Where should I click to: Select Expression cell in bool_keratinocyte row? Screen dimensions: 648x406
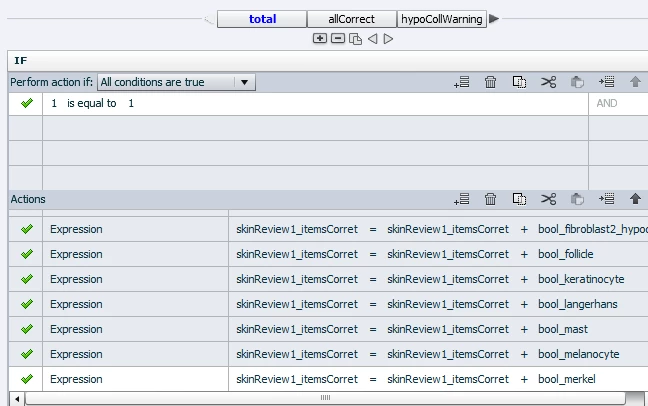click(136, 279)
